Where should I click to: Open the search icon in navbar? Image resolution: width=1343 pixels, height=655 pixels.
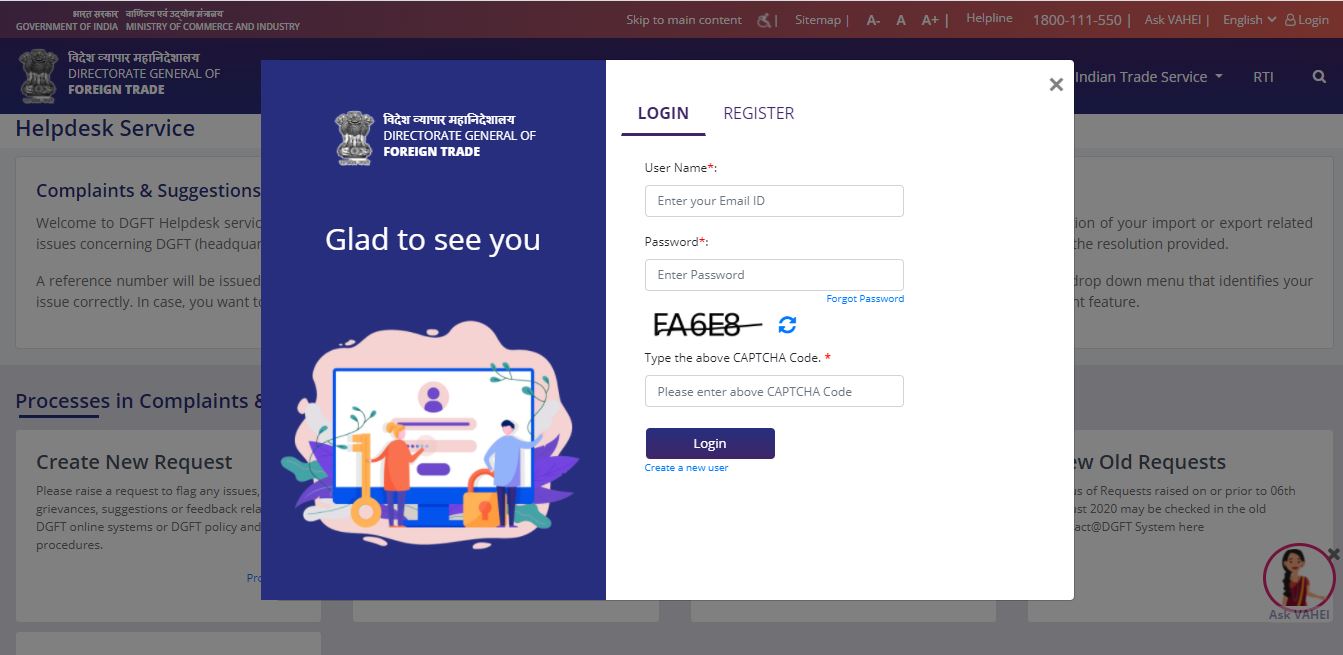click(x=1318, y=77)
